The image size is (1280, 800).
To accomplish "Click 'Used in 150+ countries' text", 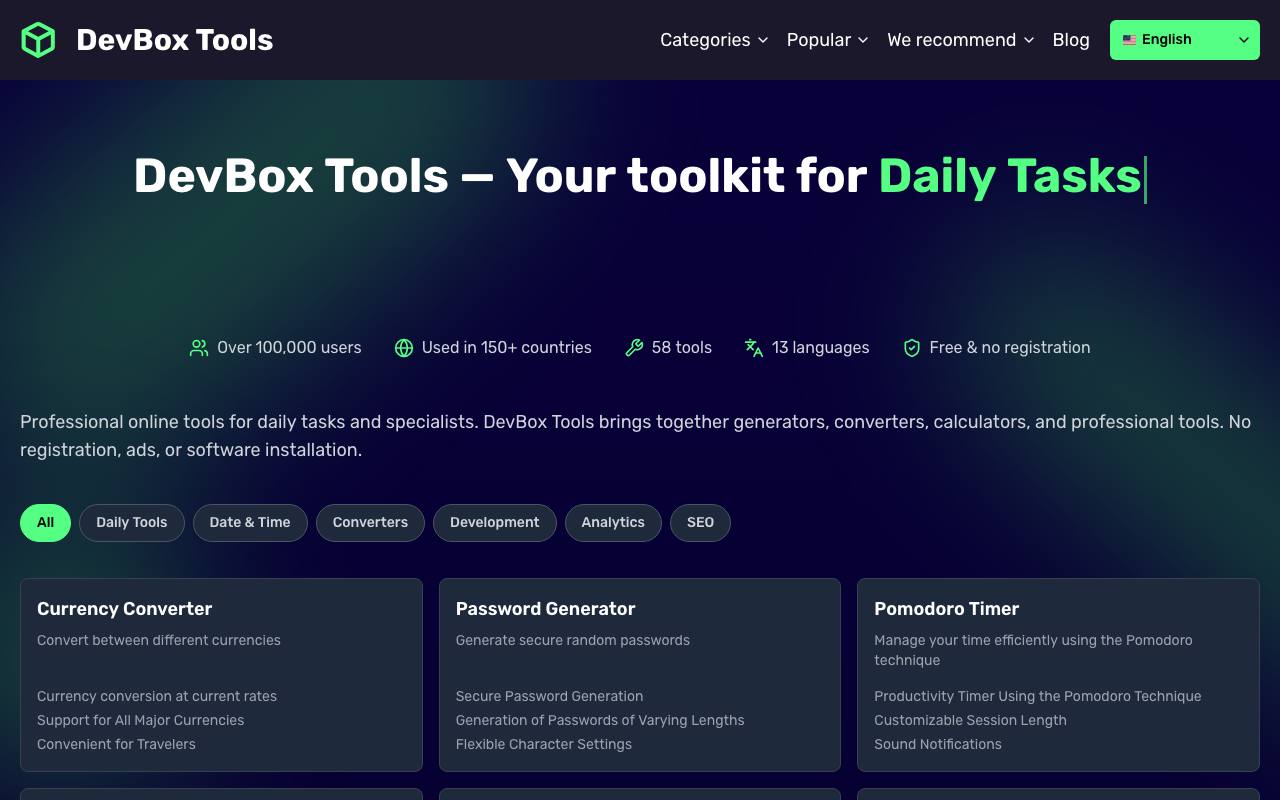I will pos(507,348).
